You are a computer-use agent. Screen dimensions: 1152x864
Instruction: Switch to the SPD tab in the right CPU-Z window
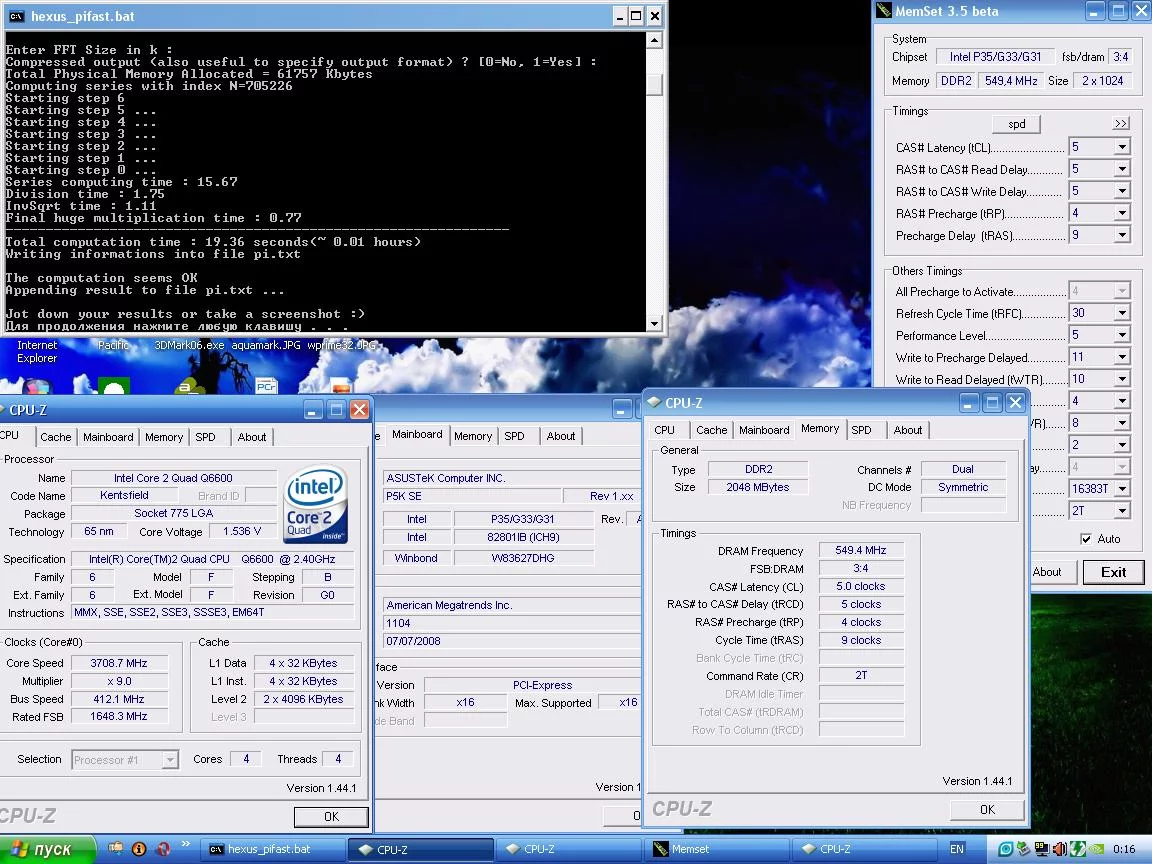click(x=861, y=430)
